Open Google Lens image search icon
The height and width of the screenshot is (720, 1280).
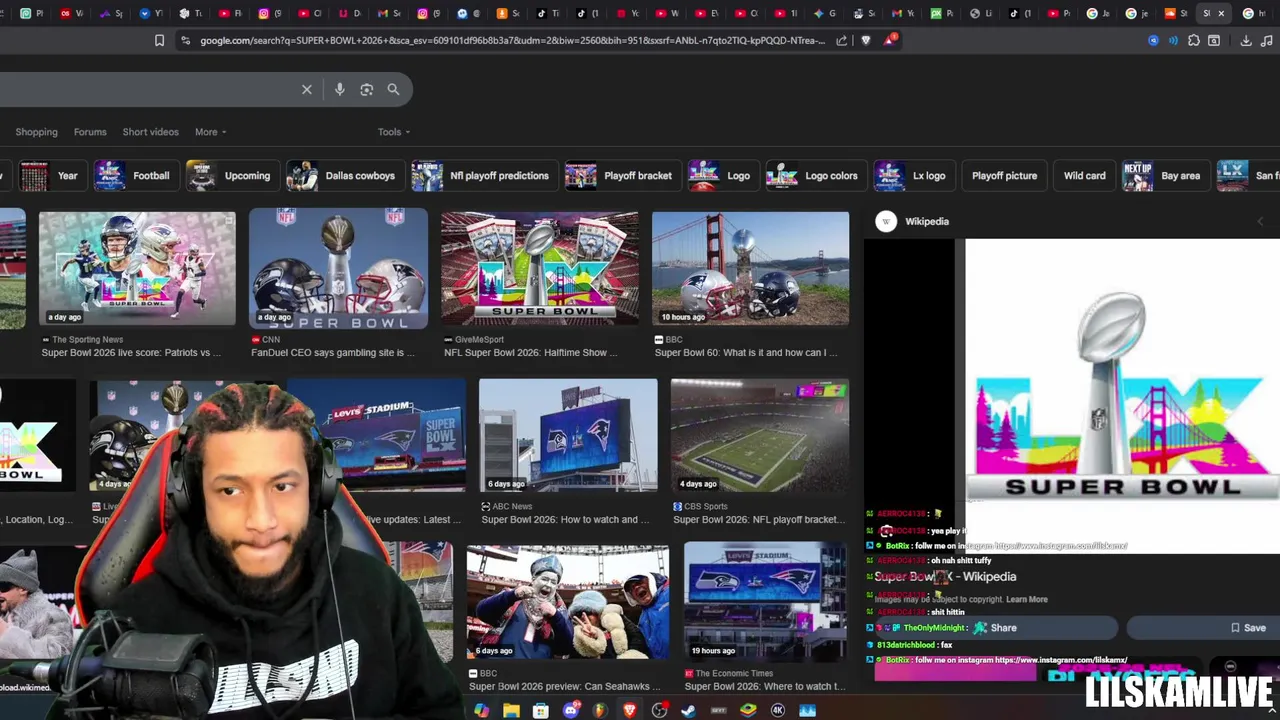pyautogui.click(x=367, y=90)
